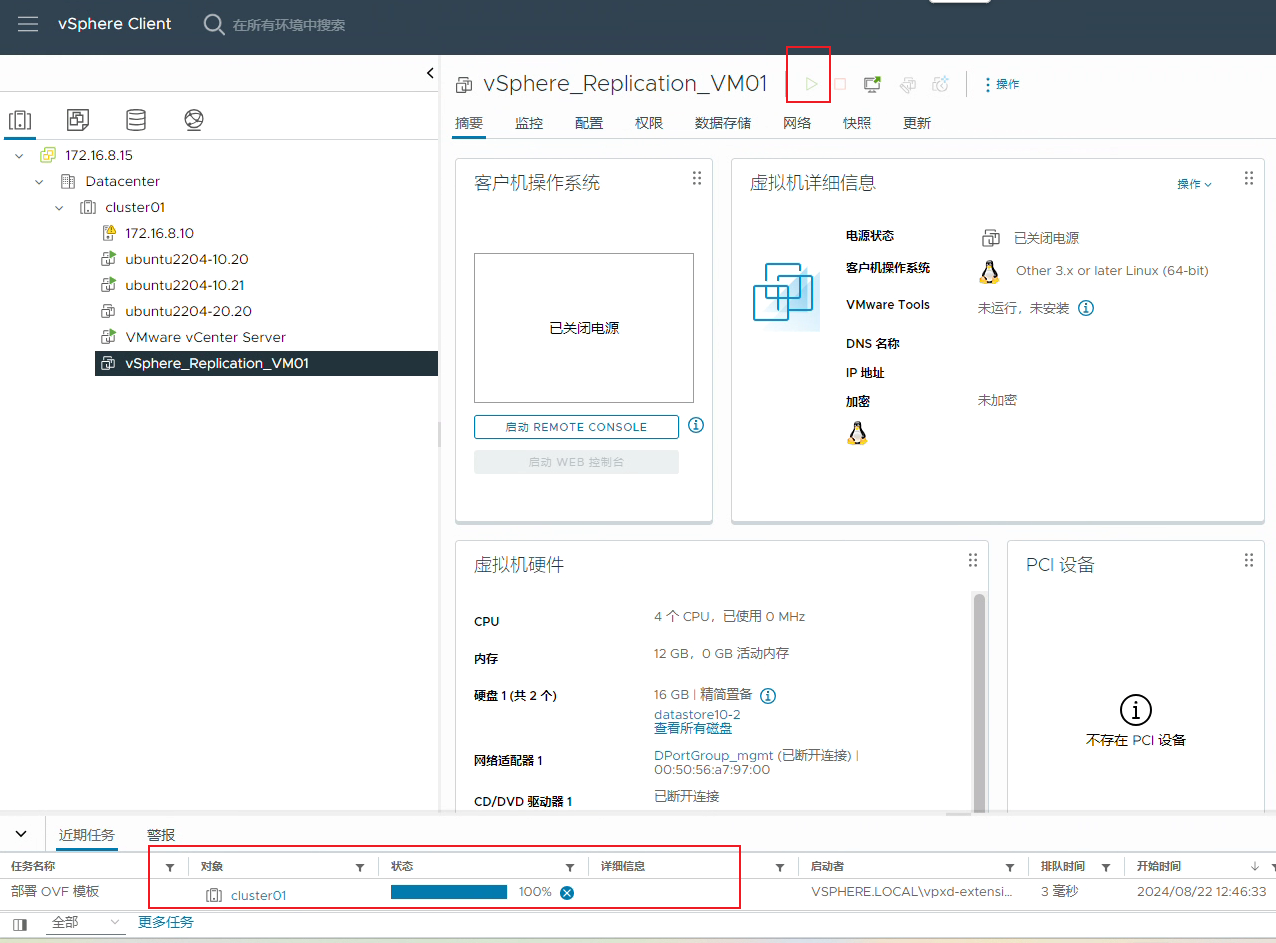Open the 数据存储 datastores tab
Screen dimensions: 1276x943
pos(723,123)
